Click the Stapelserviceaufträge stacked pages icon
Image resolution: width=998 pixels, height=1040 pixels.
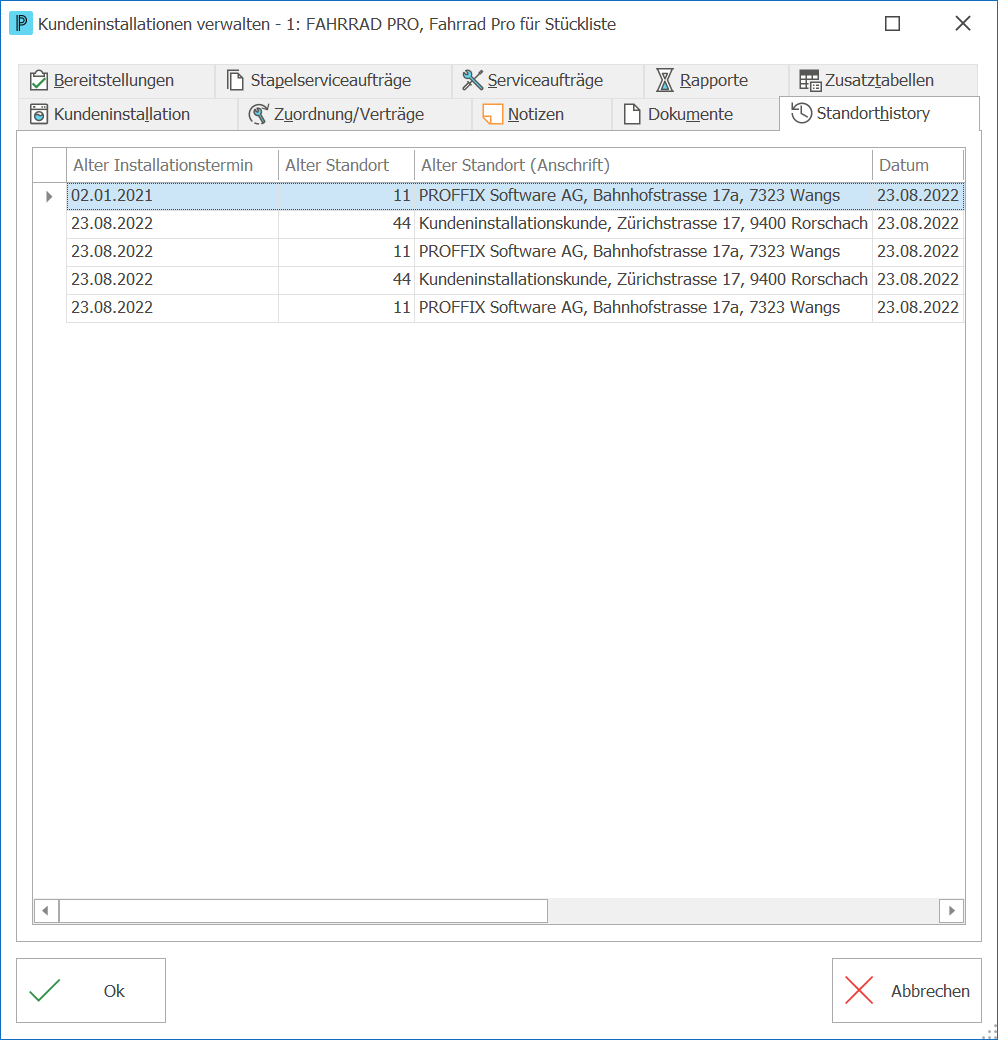pyautogui.click(x=235, y=80)
